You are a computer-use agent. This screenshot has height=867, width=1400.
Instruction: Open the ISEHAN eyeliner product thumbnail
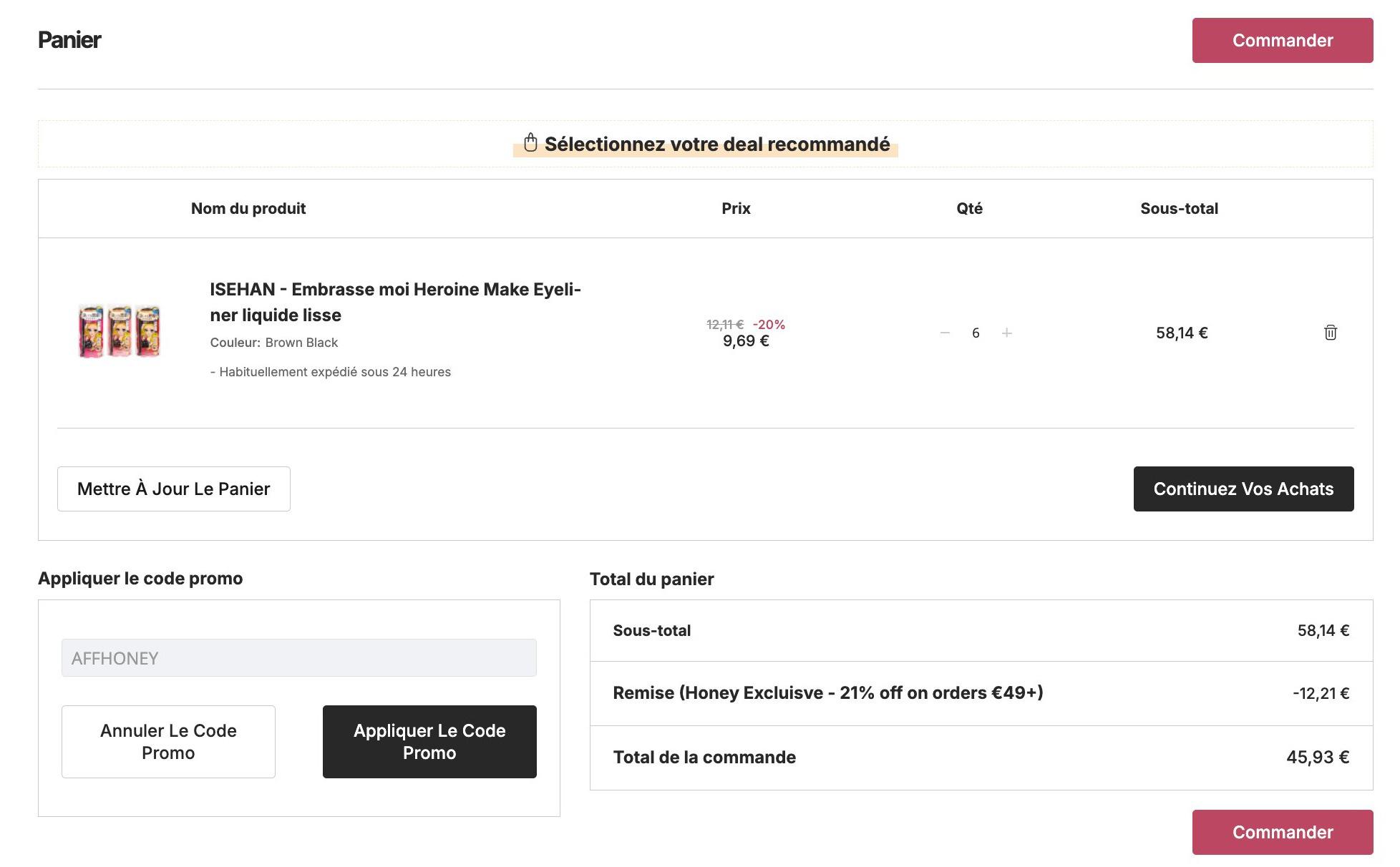(120, 331)
